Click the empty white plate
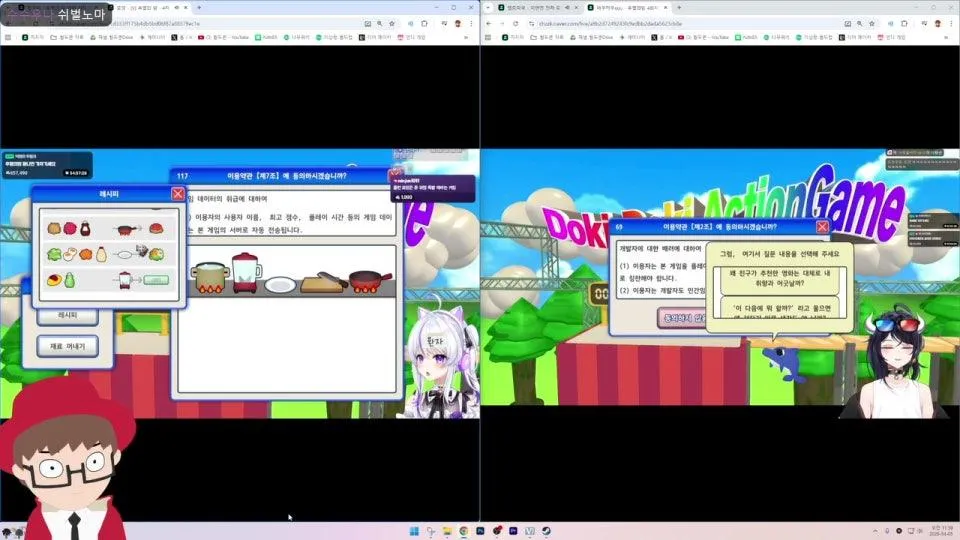 281,285
